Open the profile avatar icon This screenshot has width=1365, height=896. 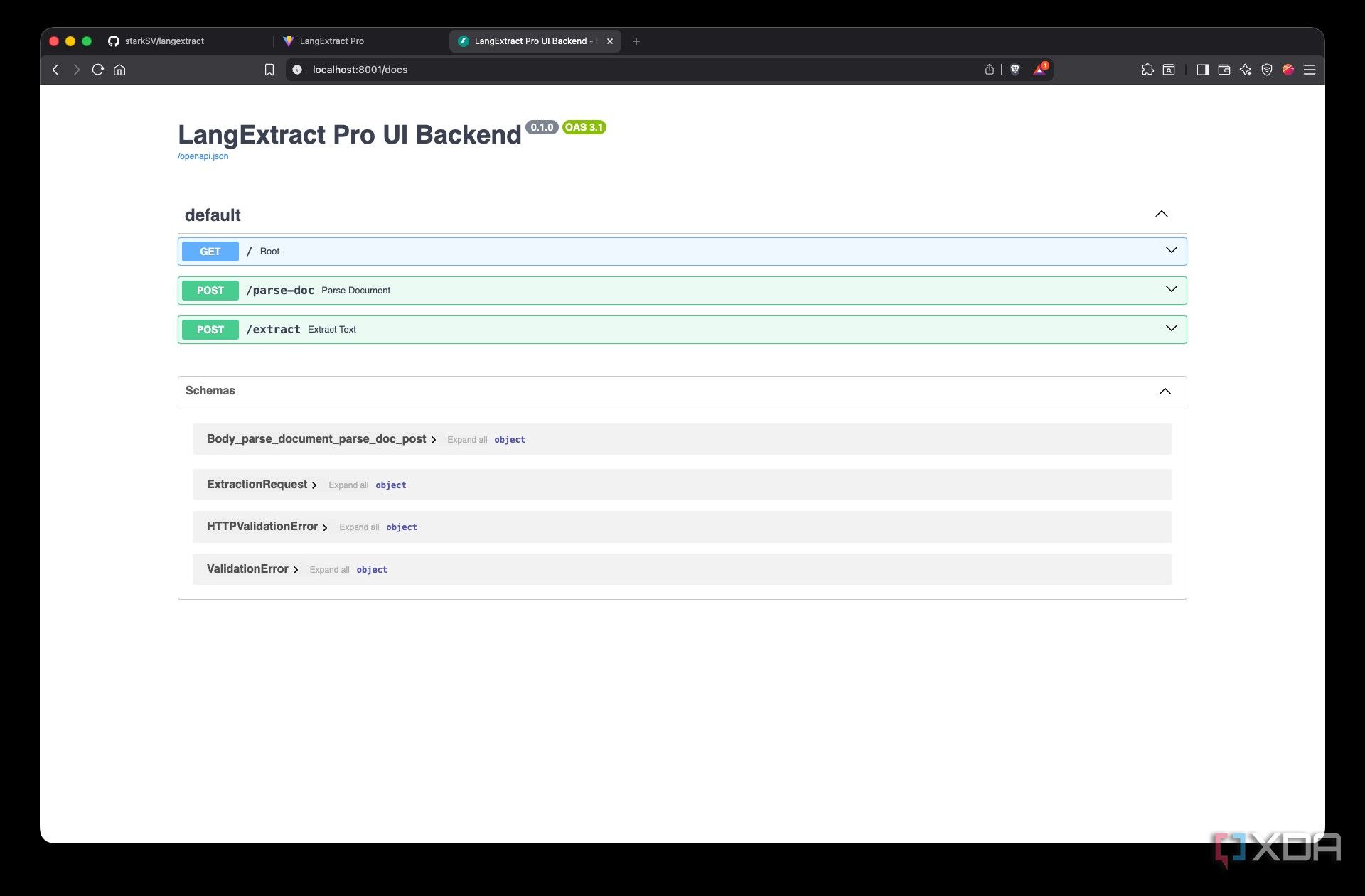point(1288,70)
